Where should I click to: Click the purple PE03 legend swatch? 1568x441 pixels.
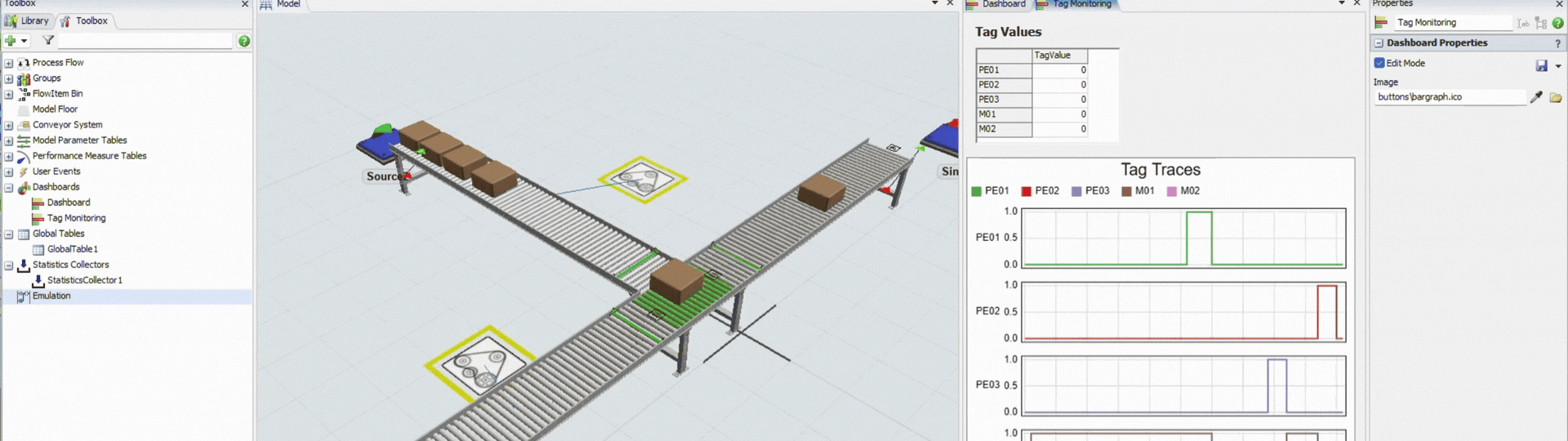tap(1076, 191)
